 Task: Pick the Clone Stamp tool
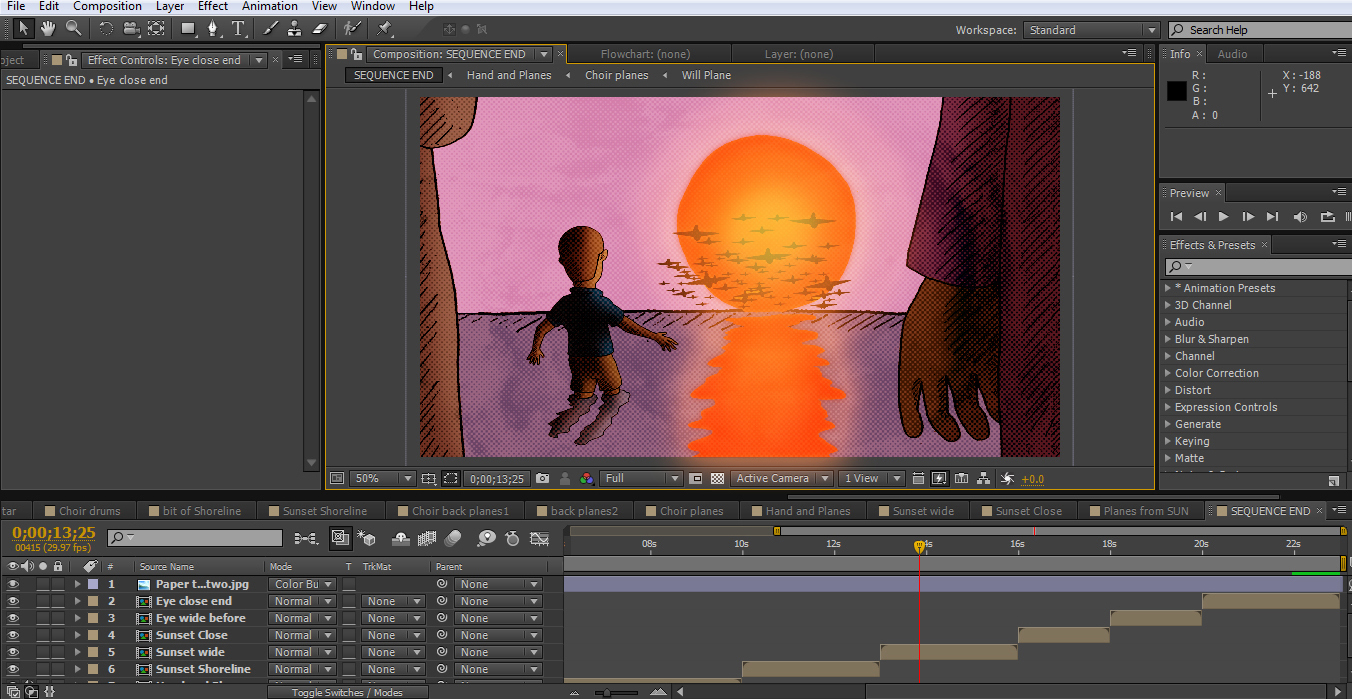click(x=294, y=29)
